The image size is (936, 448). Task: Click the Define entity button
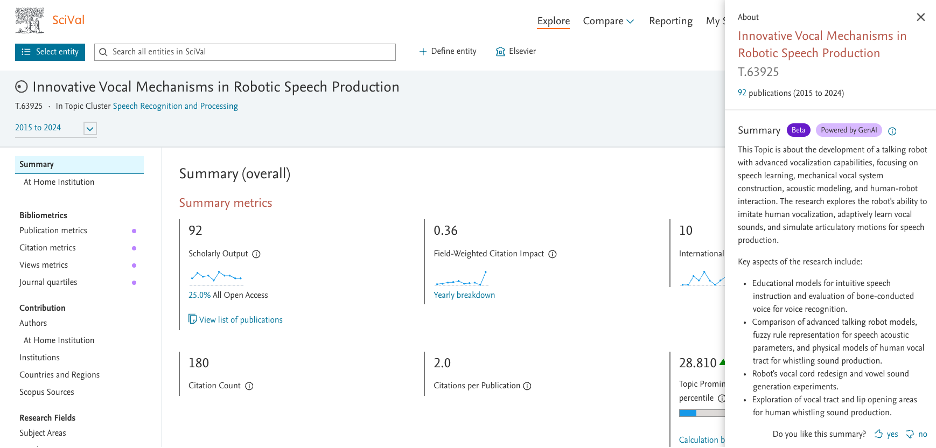click(448, 51)
